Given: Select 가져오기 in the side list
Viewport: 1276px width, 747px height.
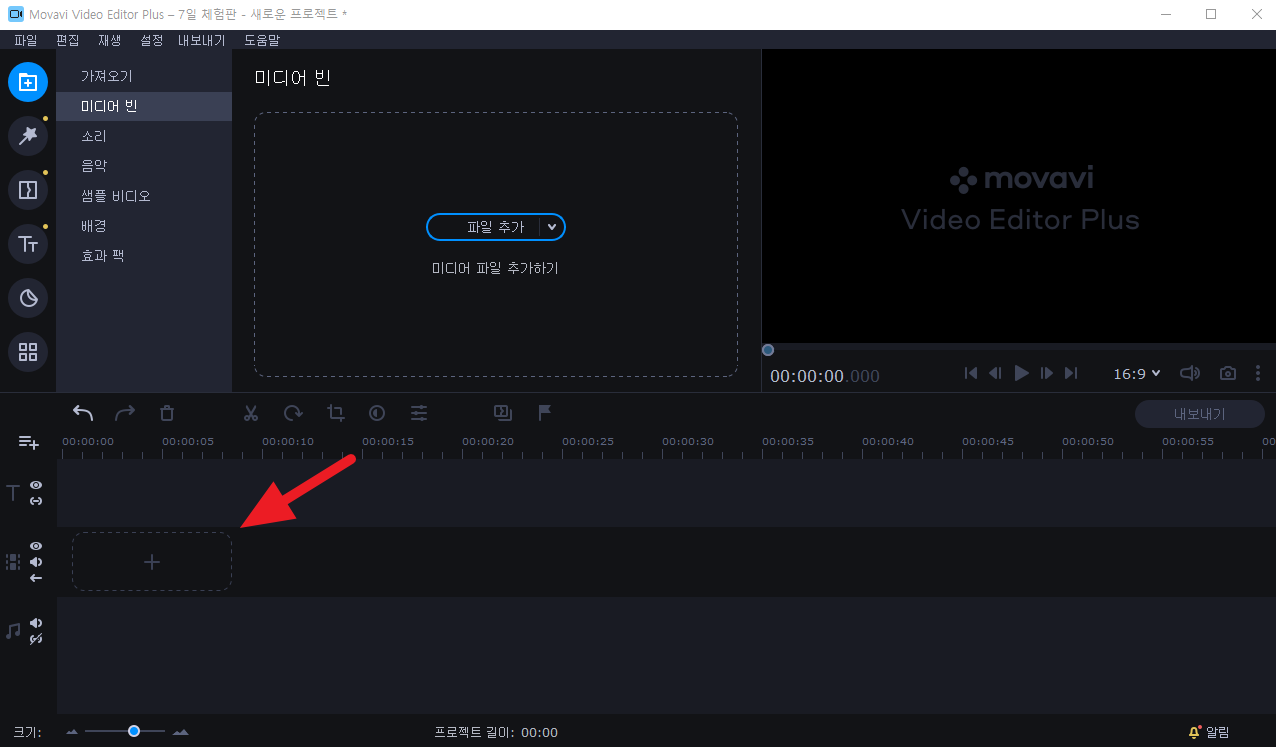Looking at the screenshot, I should tap(144, 76).
